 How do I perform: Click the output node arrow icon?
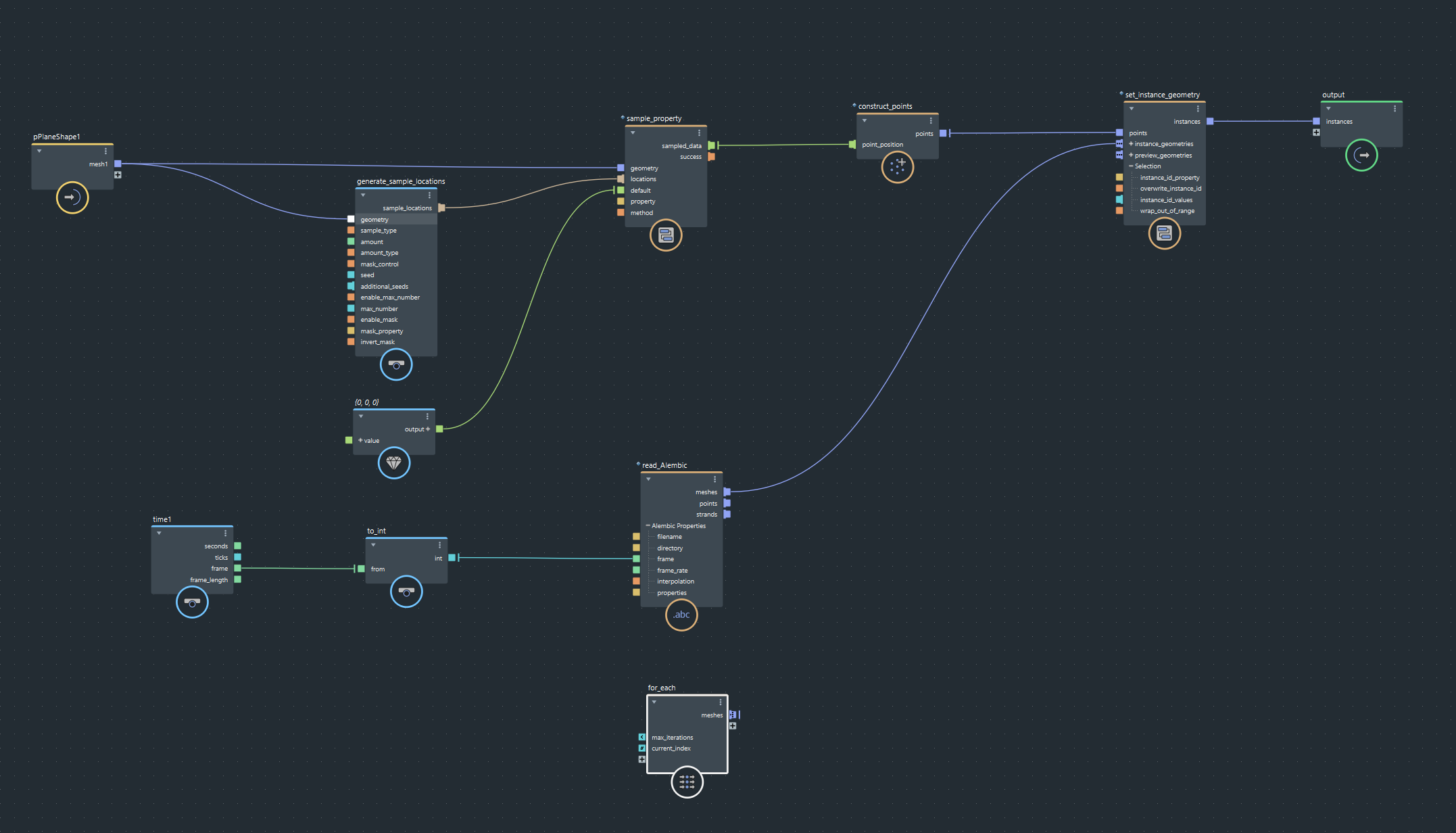coord(1361,155)
